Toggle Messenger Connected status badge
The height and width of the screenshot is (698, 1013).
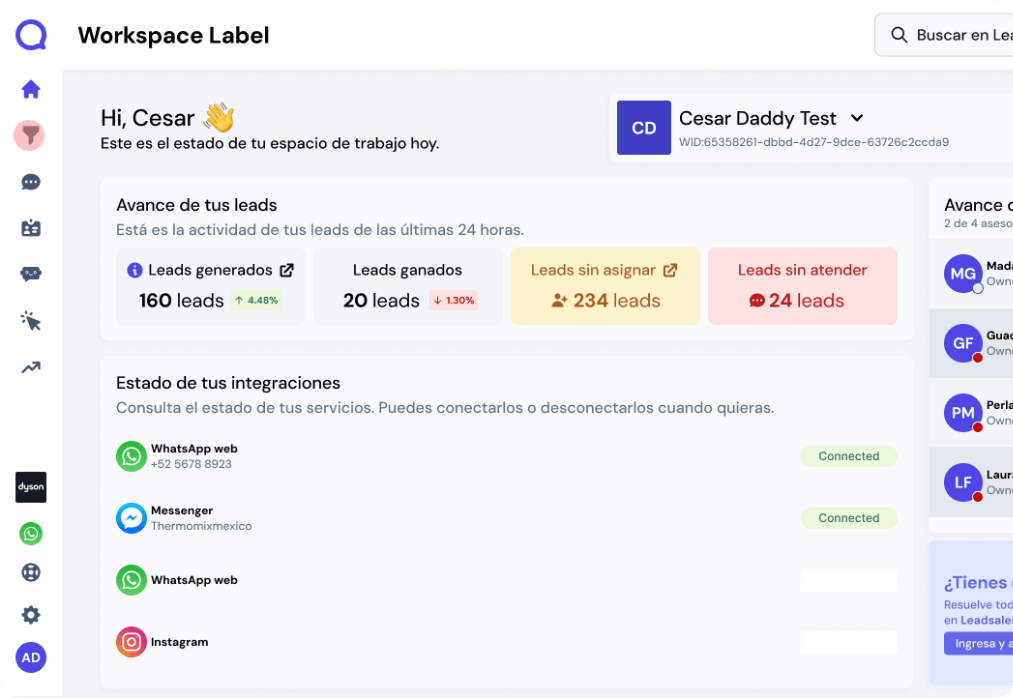point(848,518)
